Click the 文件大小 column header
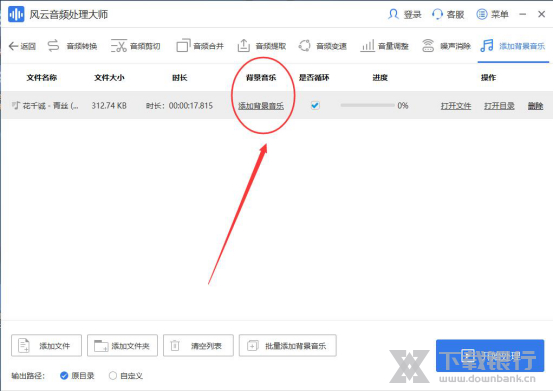The height and width of the screenshot is (391, 554). 109,77
